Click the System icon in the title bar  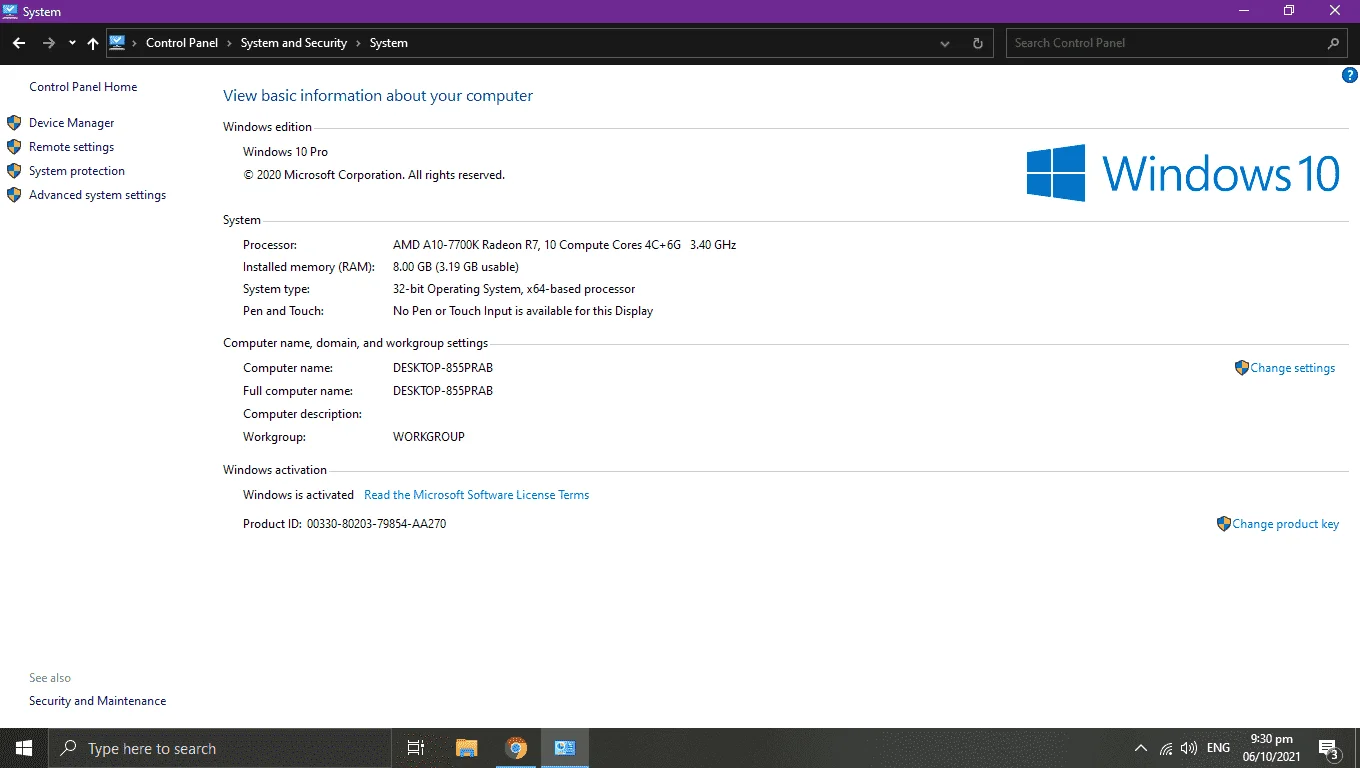click(x=10, y=11)
